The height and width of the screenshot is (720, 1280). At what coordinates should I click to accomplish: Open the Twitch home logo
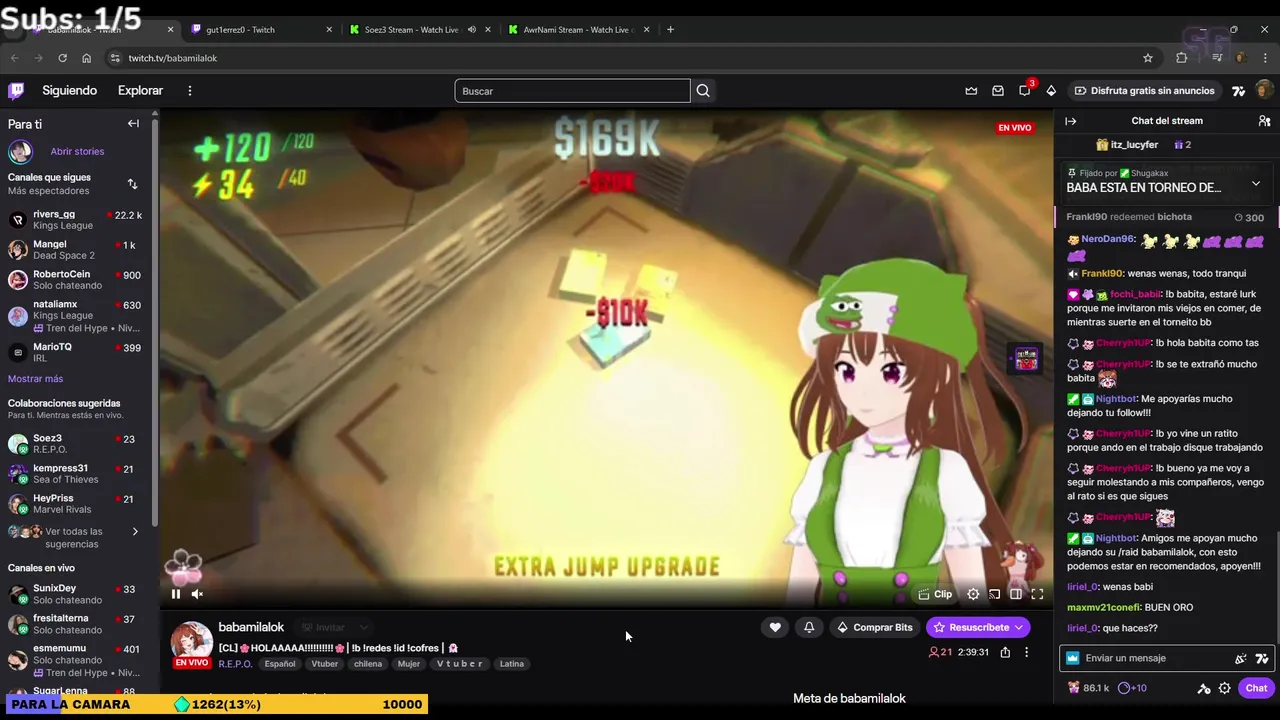(16, 91)
